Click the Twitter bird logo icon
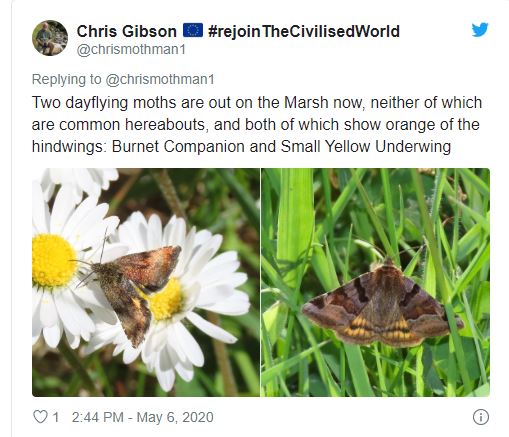The height and width of the screenshot is (437, 509). 480,30
